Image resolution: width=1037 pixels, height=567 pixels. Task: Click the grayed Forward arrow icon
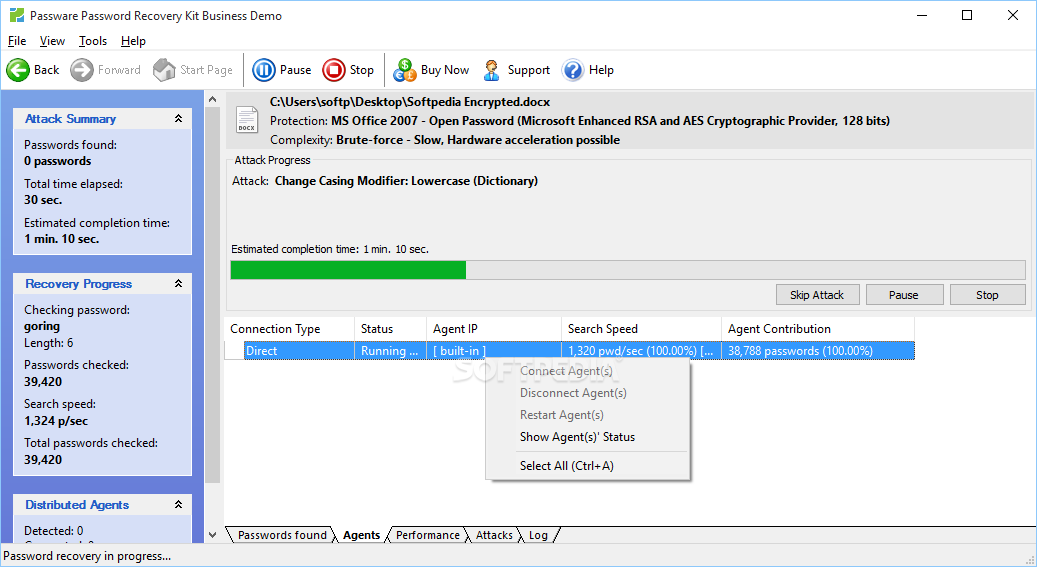click(x=82, y=70)
